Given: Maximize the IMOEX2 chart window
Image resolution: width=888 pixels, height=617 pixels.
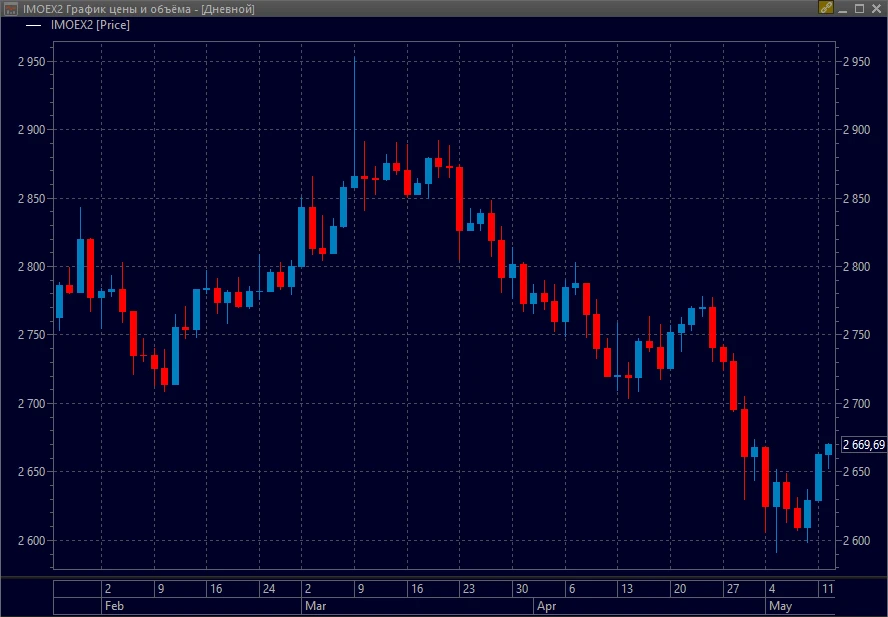Looking at the screenshot, I should pos(859,8).
